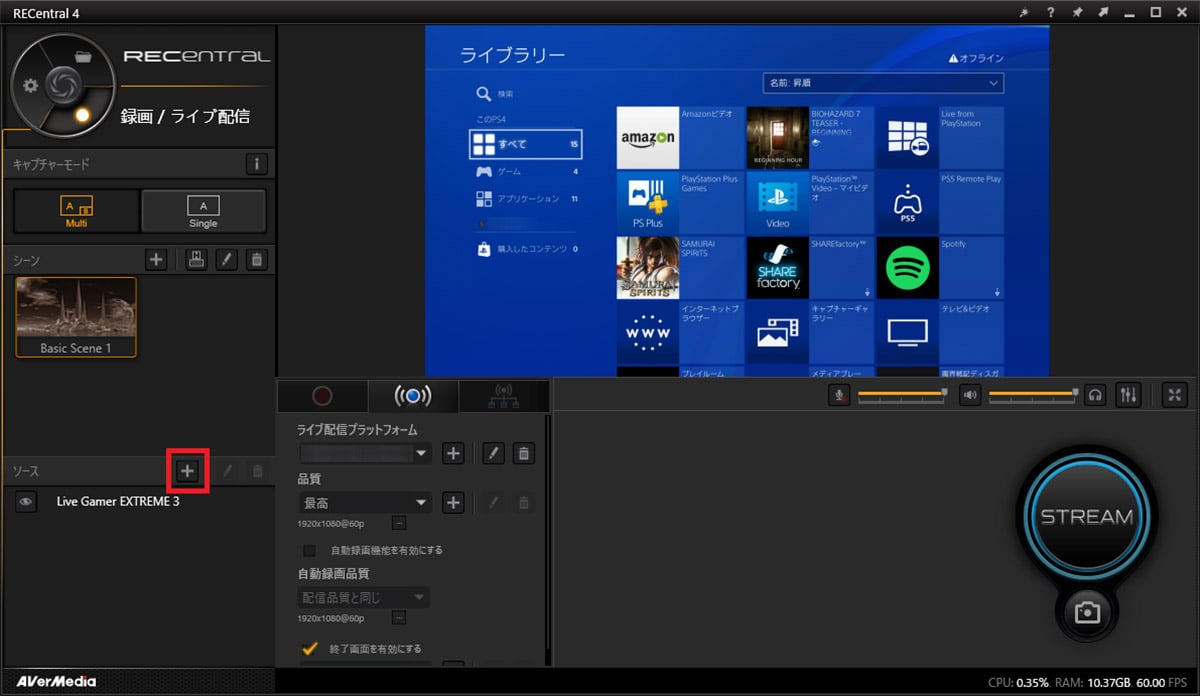Open ライブ配信プラットフォーム dropdown
This screenshot has height=696, width=1200.
tap(365, 453)
